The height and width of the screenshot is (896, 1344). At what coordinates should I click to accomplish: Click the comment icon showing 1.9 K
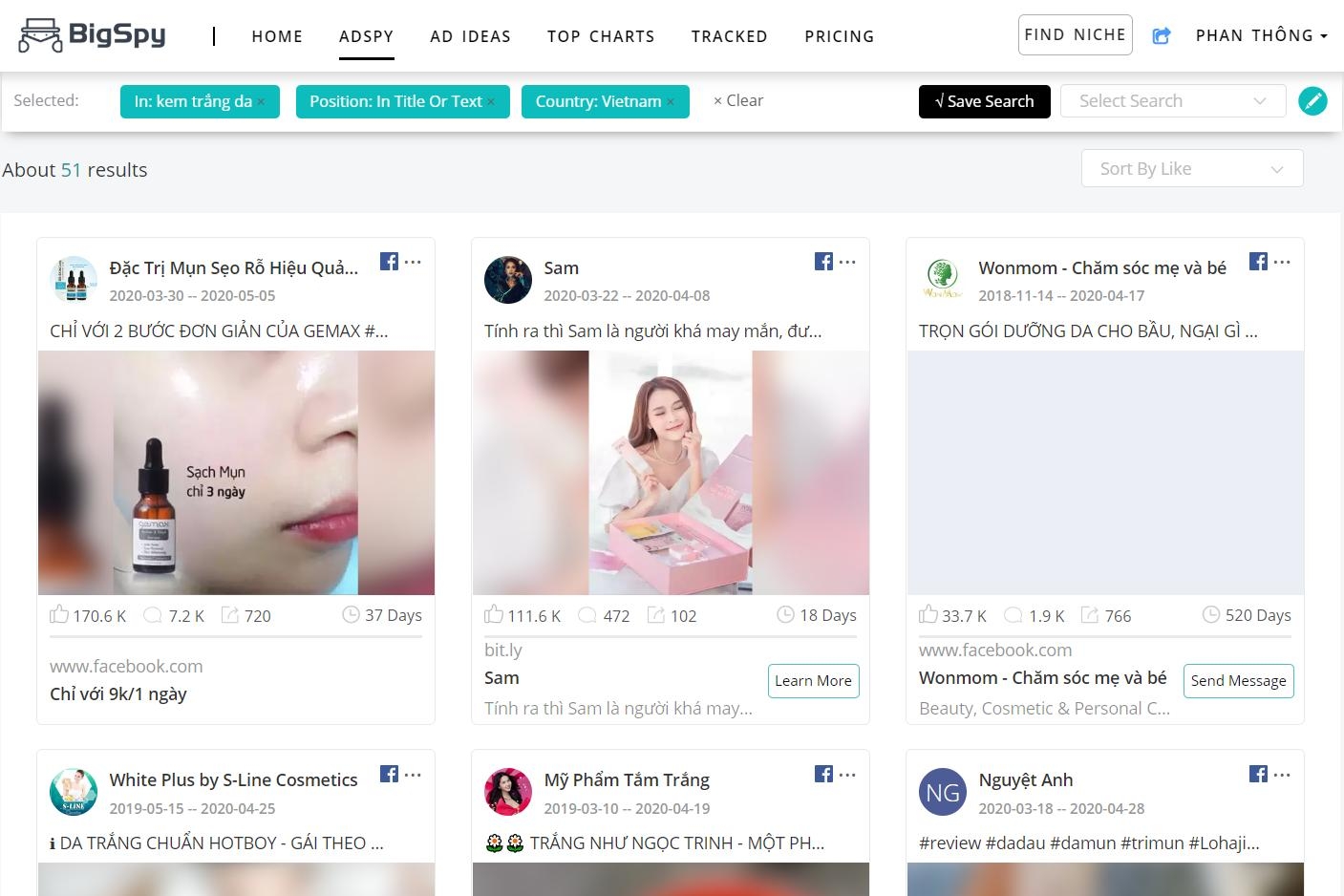(1013, 615)
